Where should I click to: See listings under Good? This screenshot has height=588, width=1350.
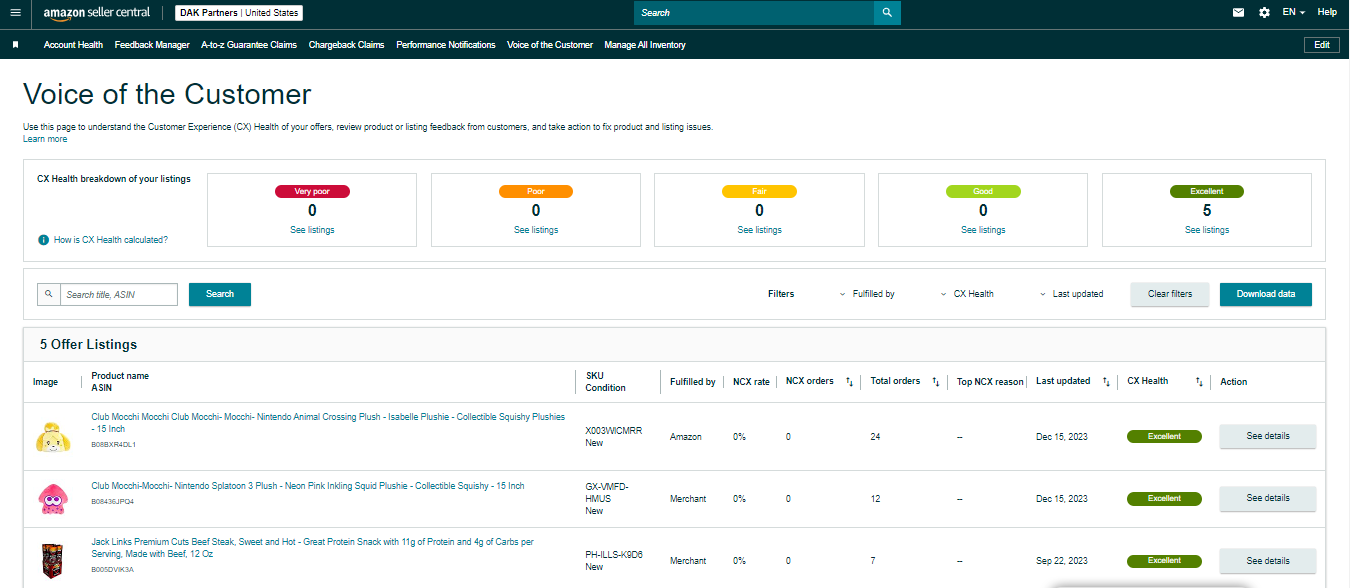coord(983,230)
